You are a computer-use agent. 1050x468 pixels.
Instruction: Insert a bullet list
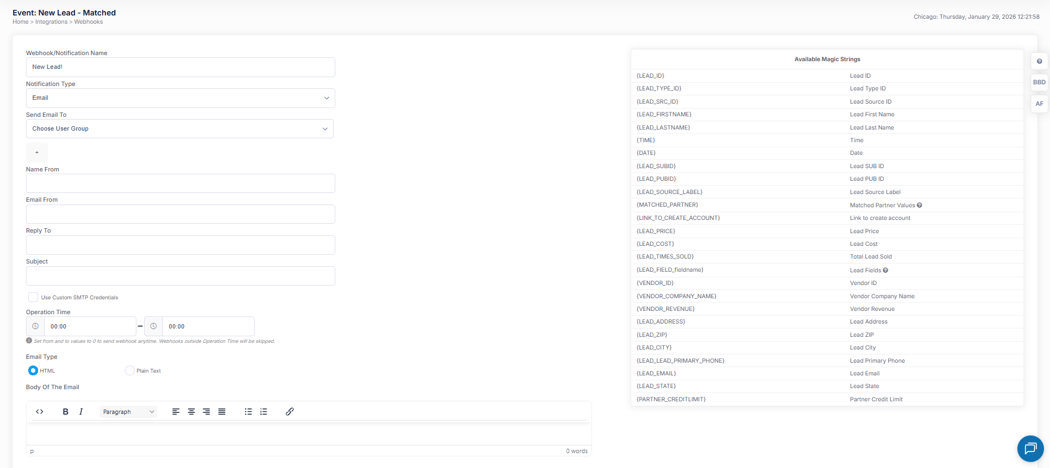pos(248,412)
